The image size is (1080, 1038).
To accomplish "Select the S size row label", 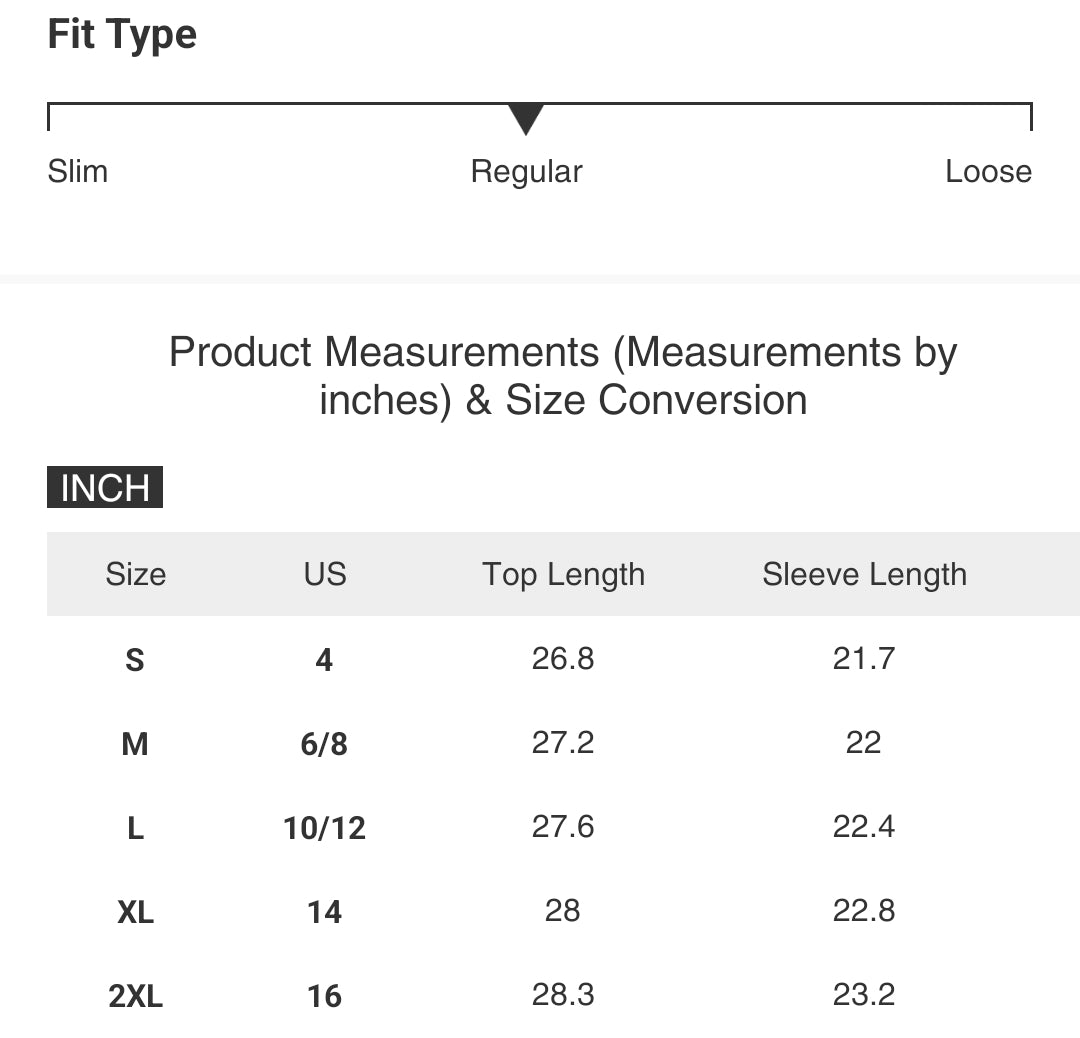I will (x=135, y=660).
